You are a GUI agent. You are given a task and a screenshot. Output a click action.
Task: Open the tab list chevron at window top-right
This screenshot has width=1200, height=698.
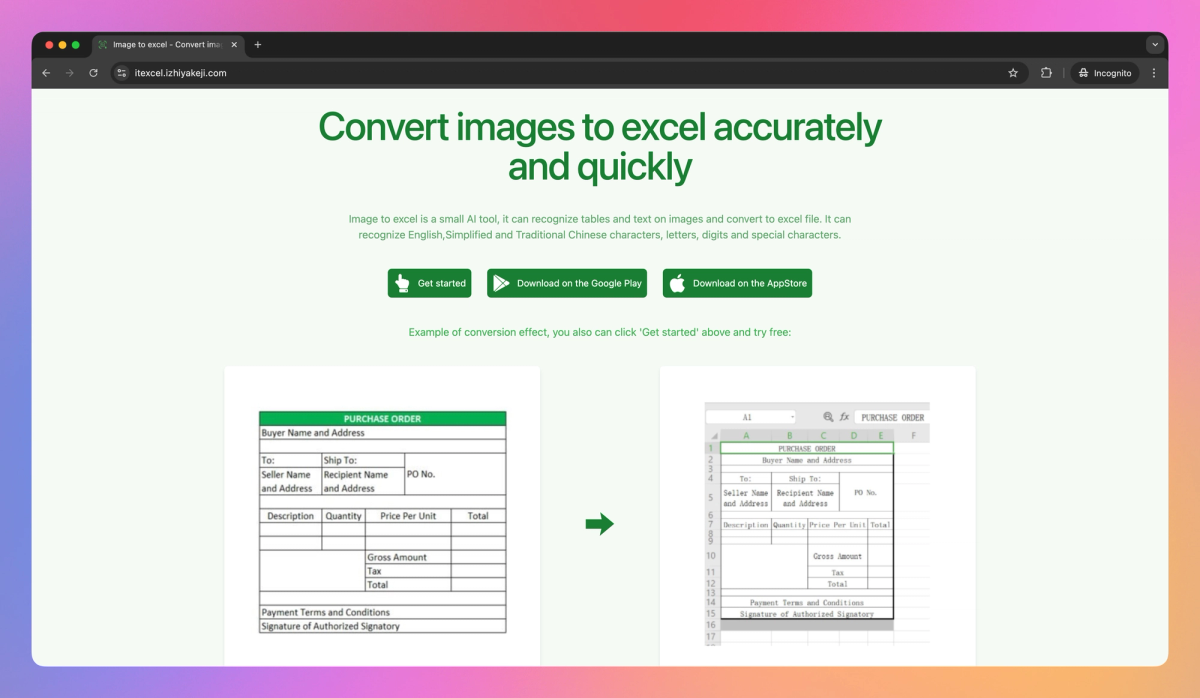(x=1154, y=44)
